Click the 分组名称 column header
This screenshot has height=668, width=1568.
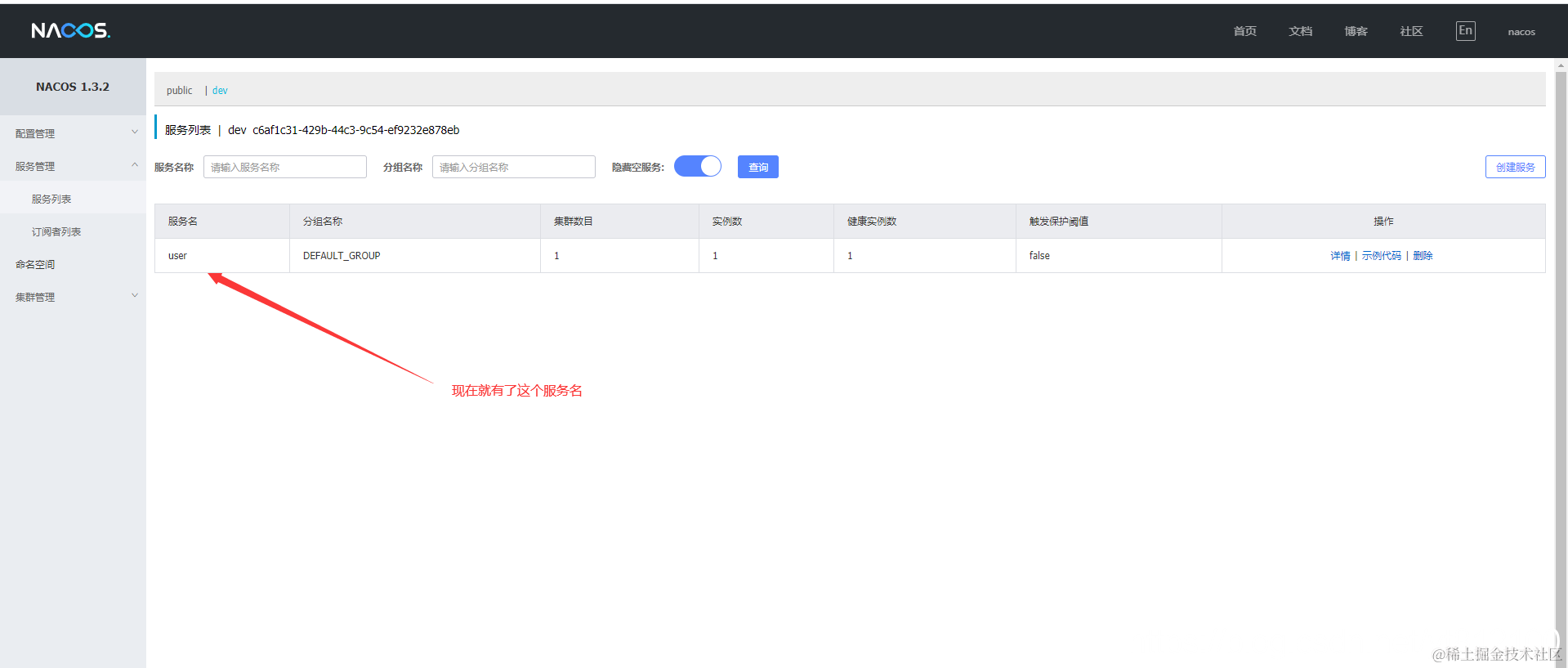pos(415,222)
